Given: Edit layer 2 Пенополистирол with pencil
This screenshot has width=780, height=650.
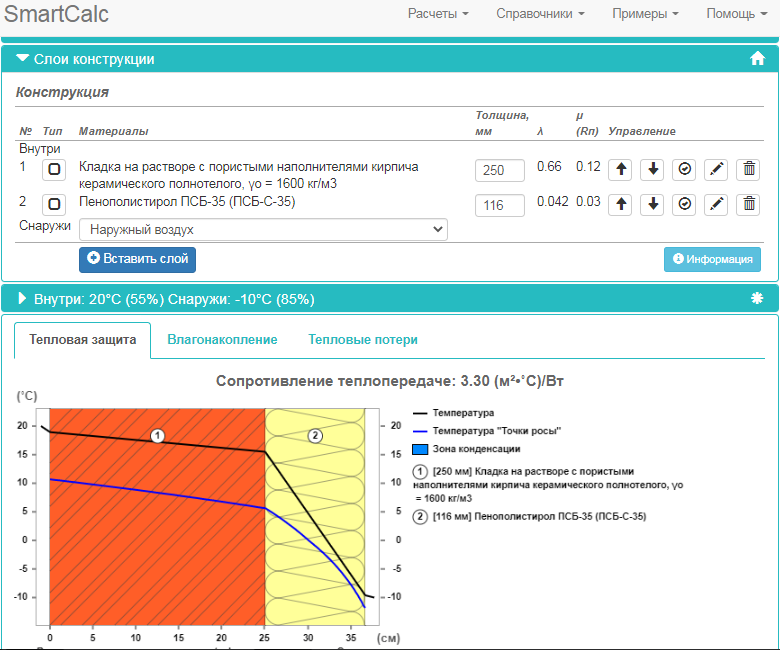Looking at the screenshot, I should pyautogui.click(x=716, y=204).
